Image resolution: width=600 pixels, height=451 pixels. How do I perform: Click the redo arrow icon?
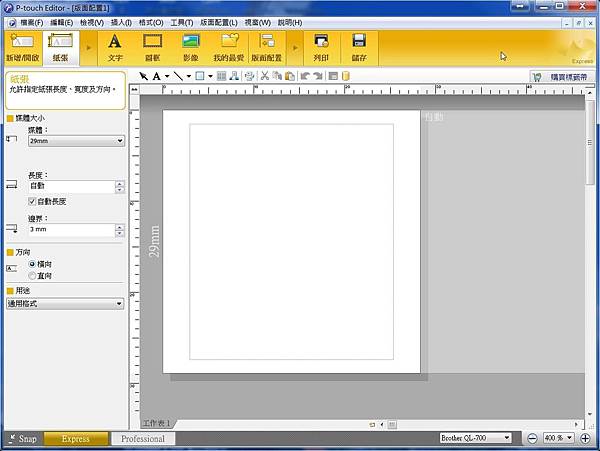tap(318, 76)
